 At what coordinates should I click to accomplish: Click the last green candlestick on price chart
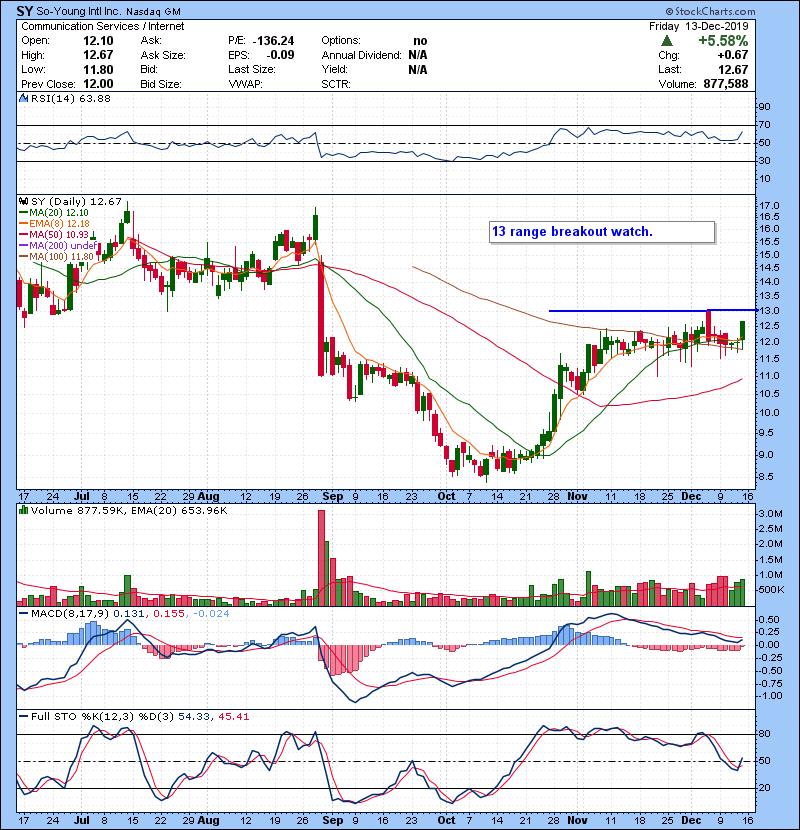[743, 330]
